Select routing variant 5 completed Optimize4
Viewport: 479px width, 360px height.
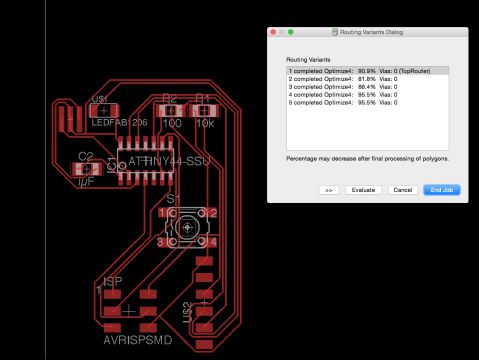367,103
